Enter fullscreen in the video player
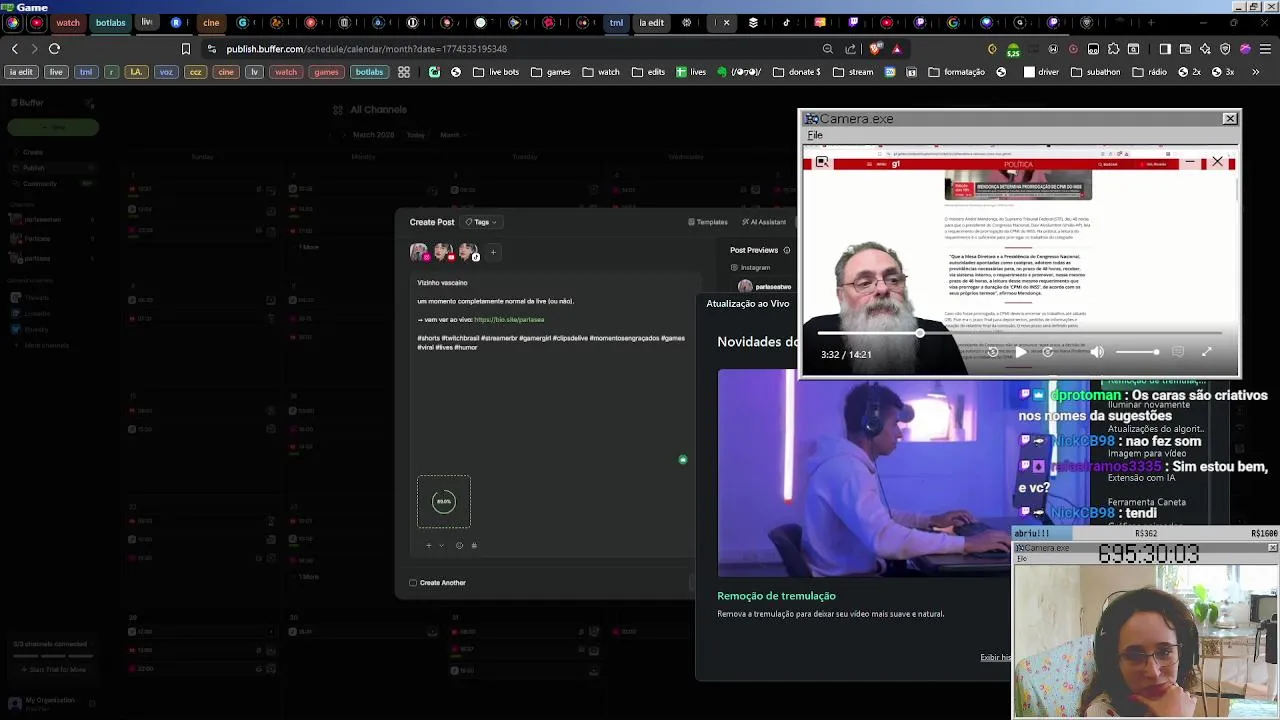The image size is (1280, 720). pyautogui.click(x=1207, y=352)
